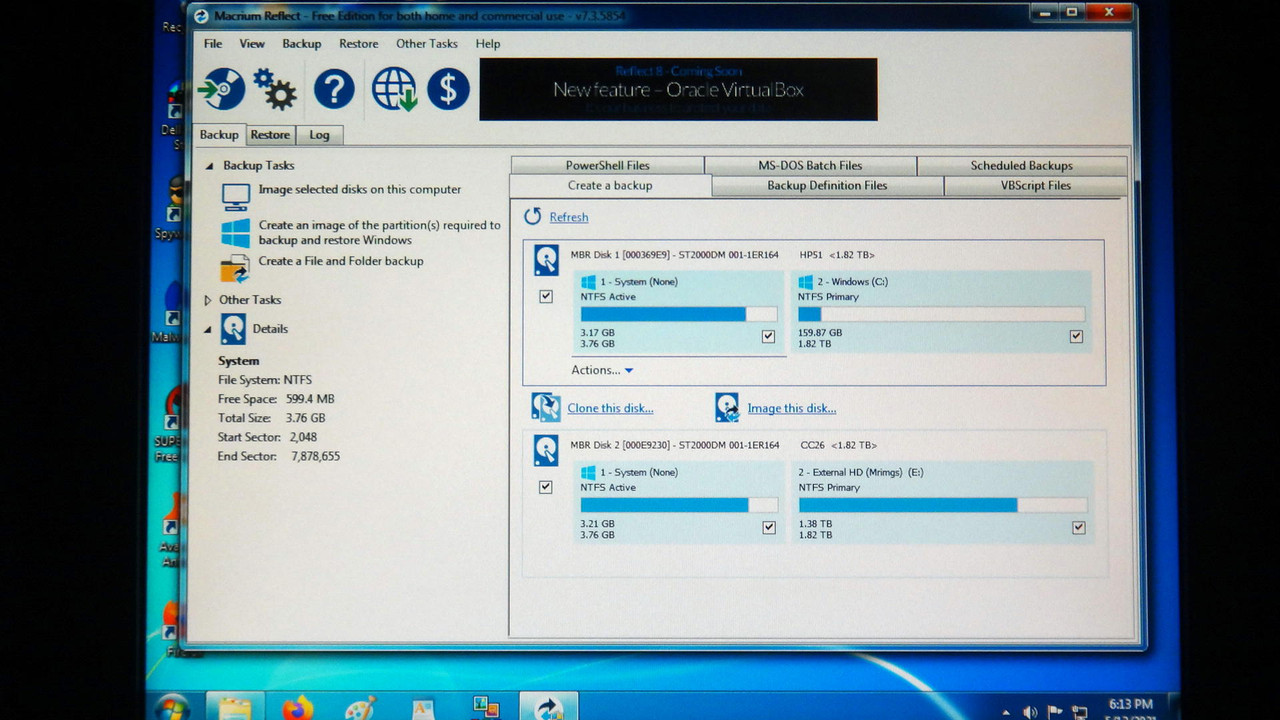Click the MBR Disk 1 drive icon
1280x720 pixels.
click(546, 260)
